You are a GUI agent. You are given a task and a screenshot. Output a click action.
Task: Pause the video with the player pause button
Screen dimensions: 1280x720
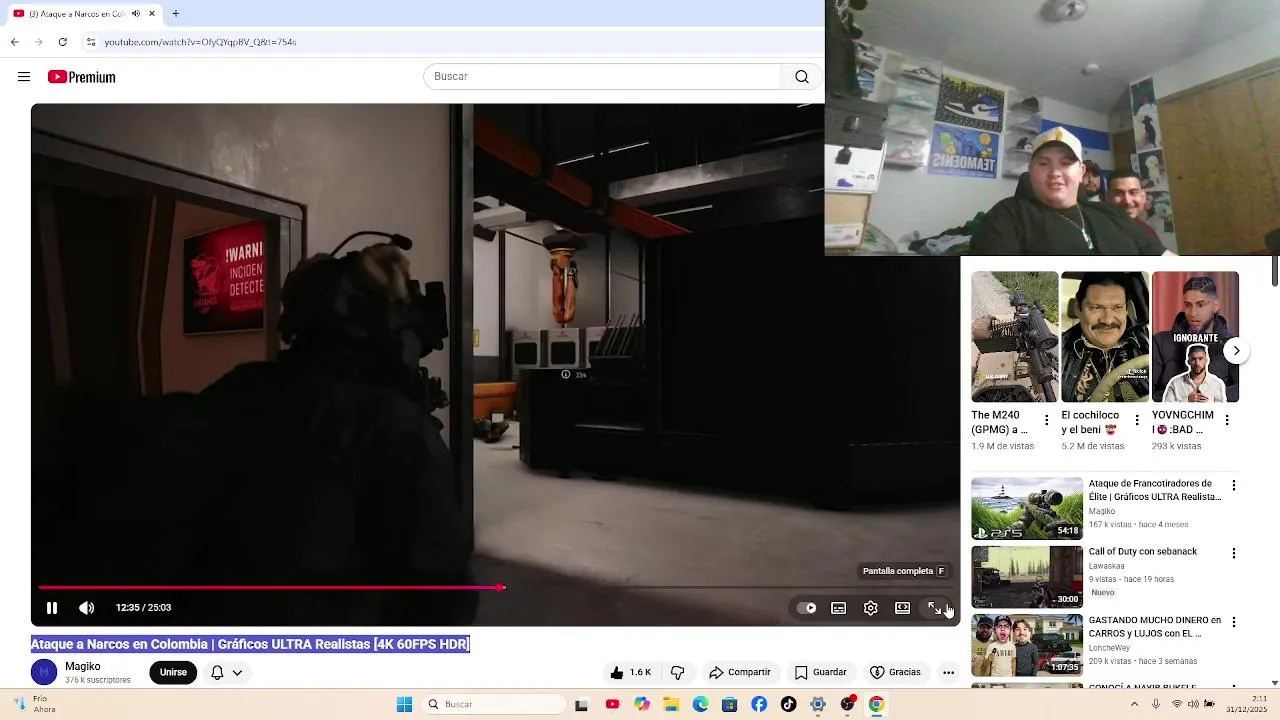tap(52, 608)
